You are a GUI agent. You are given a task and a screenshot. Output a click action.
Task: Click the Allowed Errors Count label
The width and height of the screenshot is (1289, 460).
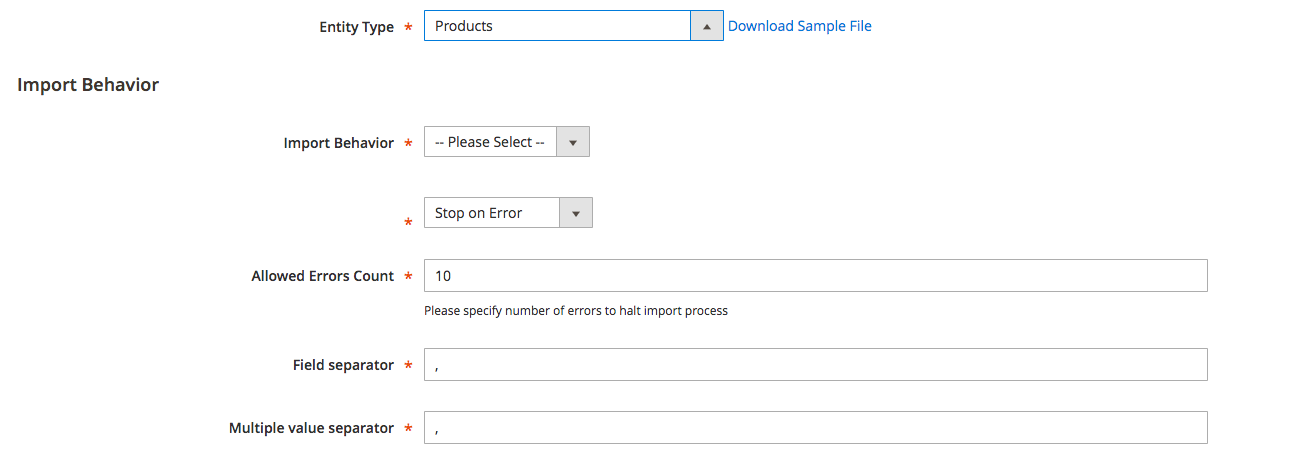[x=322, y=276]
